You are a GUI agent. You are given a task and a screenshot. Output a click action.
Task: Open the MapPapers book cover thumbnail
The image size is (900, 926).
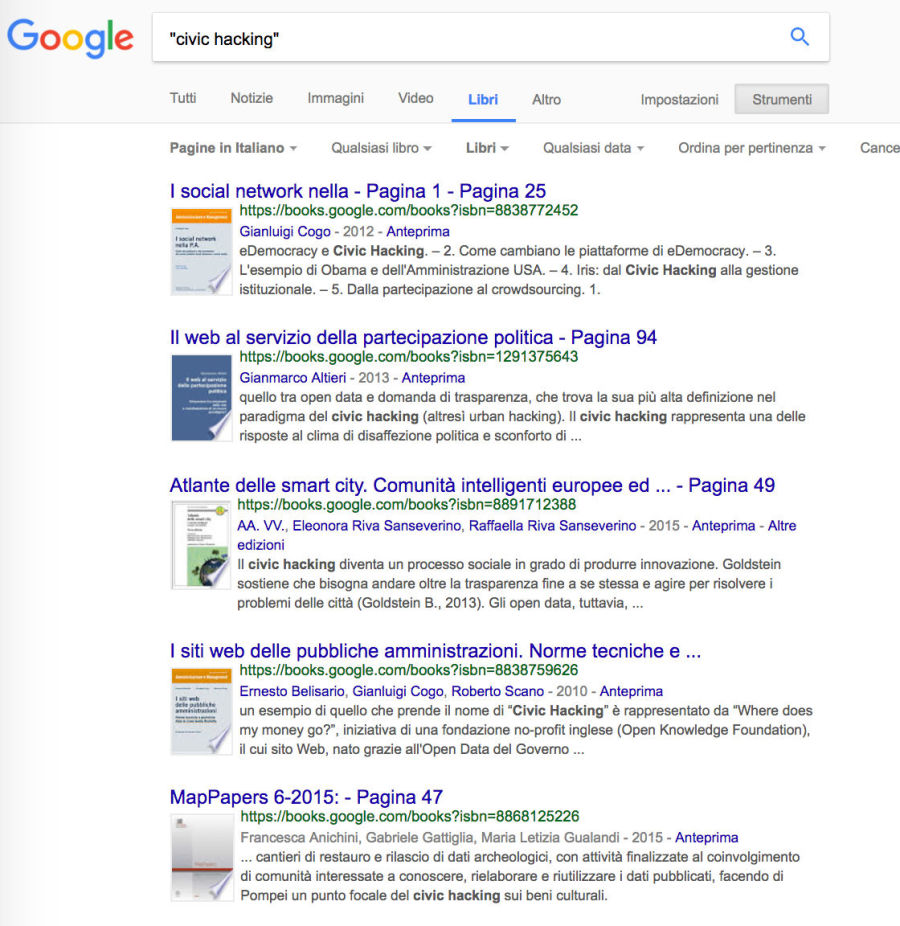pos(201,857)
